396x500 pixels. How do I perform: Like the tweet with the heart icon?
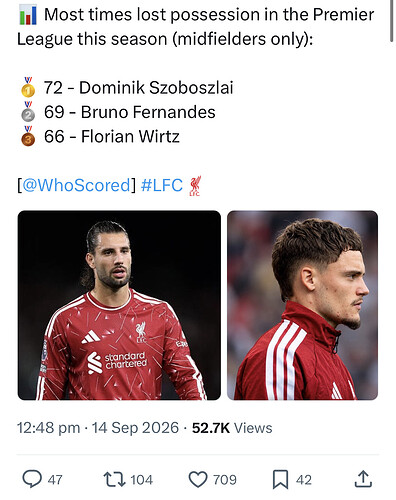(x=198, y=480)
